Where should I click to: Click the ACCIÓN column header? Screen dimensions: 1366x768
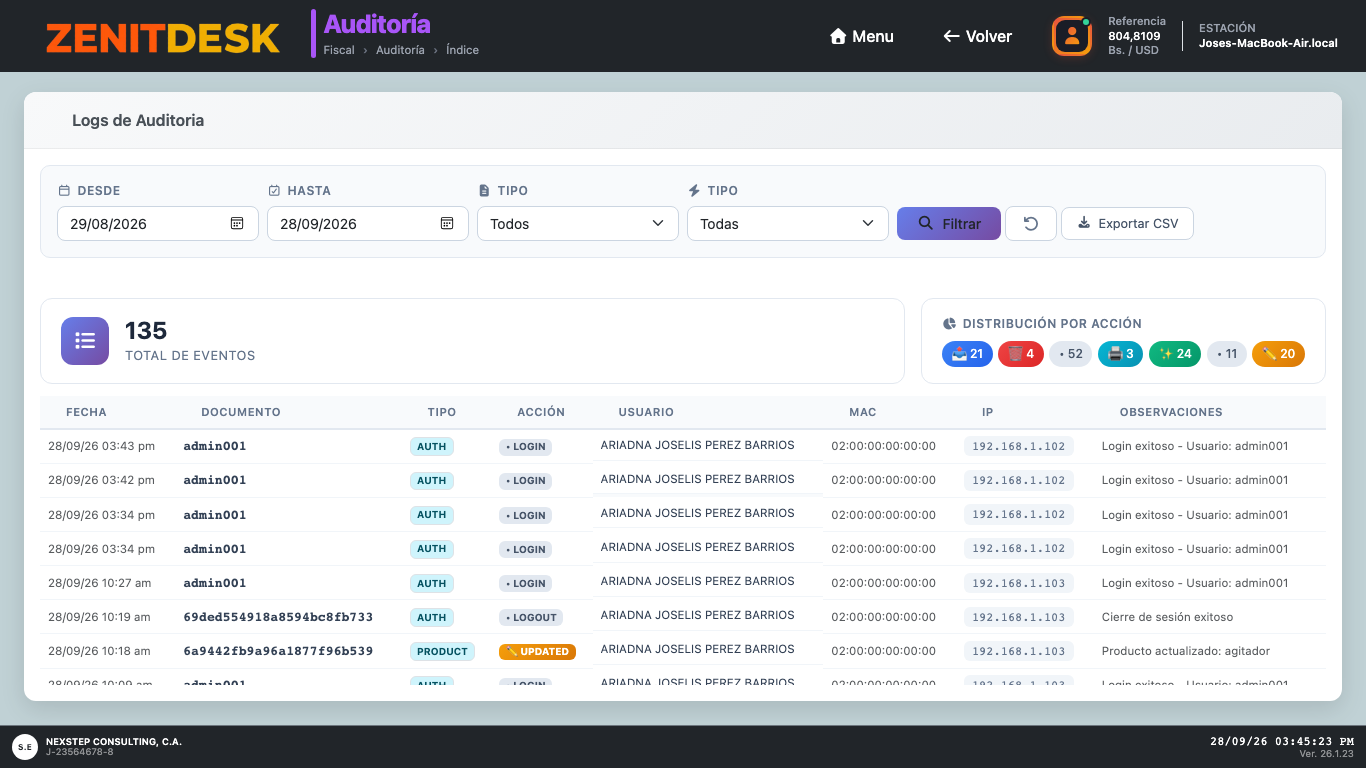(541, 412)
